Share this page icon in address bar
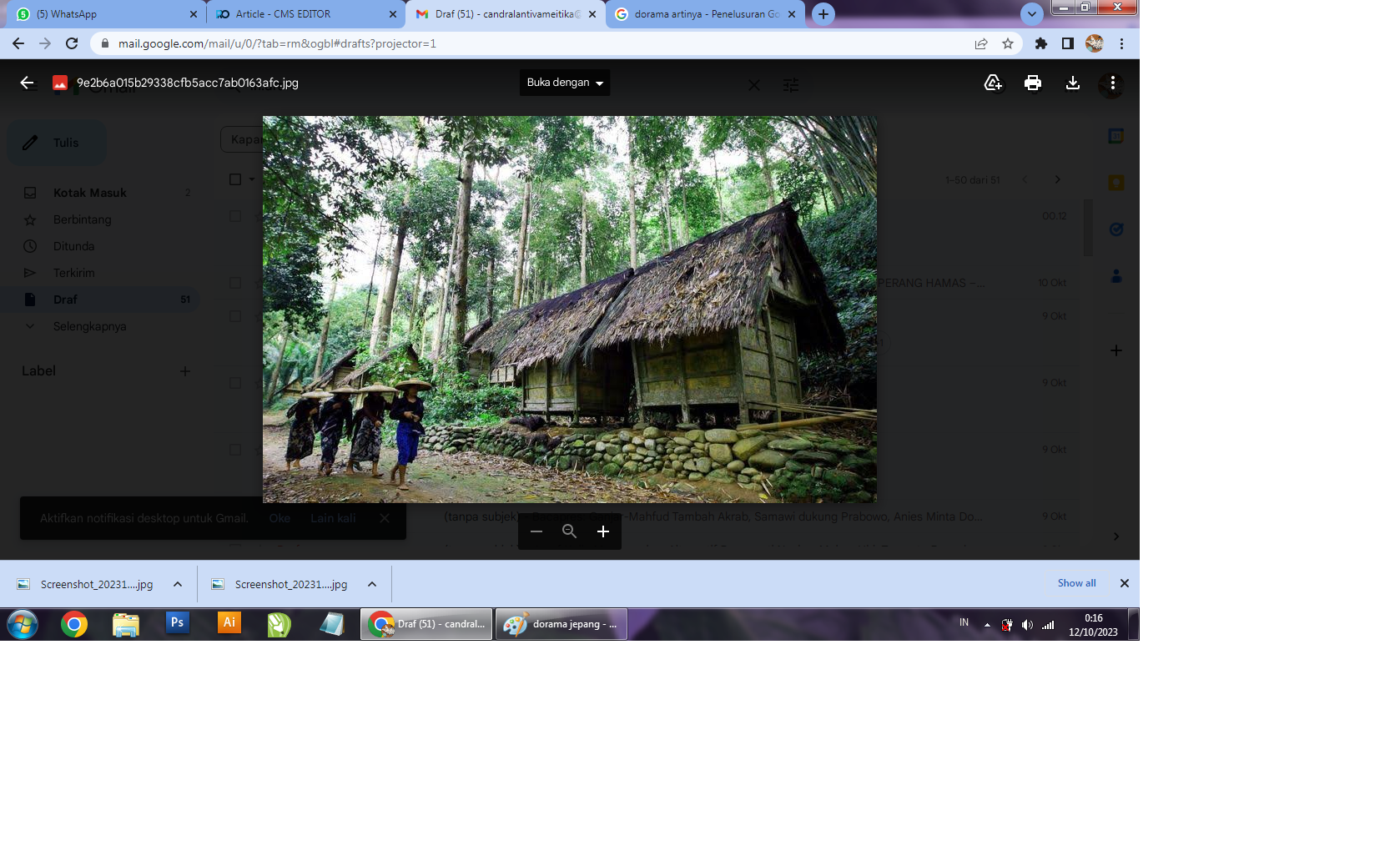The width and height of the screenshot is (1400, 861). 981,43
